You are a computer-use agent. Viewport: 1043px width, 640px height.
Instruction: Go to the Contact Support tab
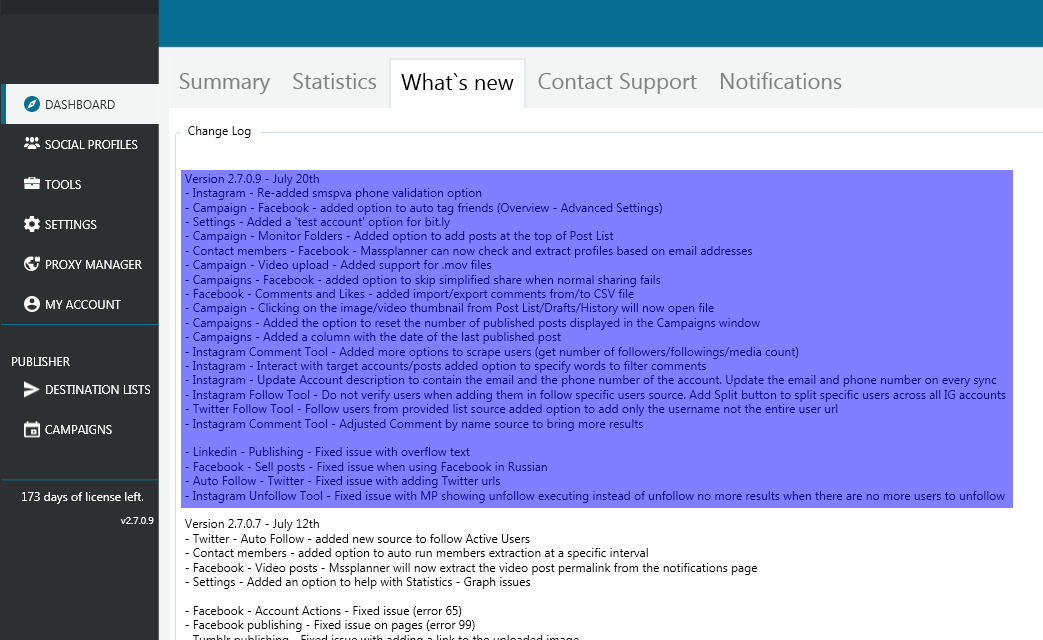(617, 82)
